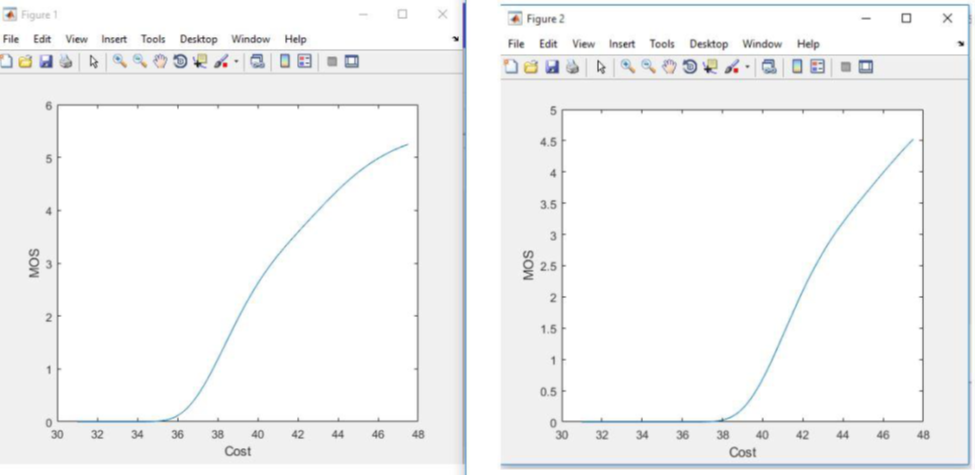Select the Pan hand tool in Figure 1
This screenshot has height=475, width=975.
(x=160, y=62)
